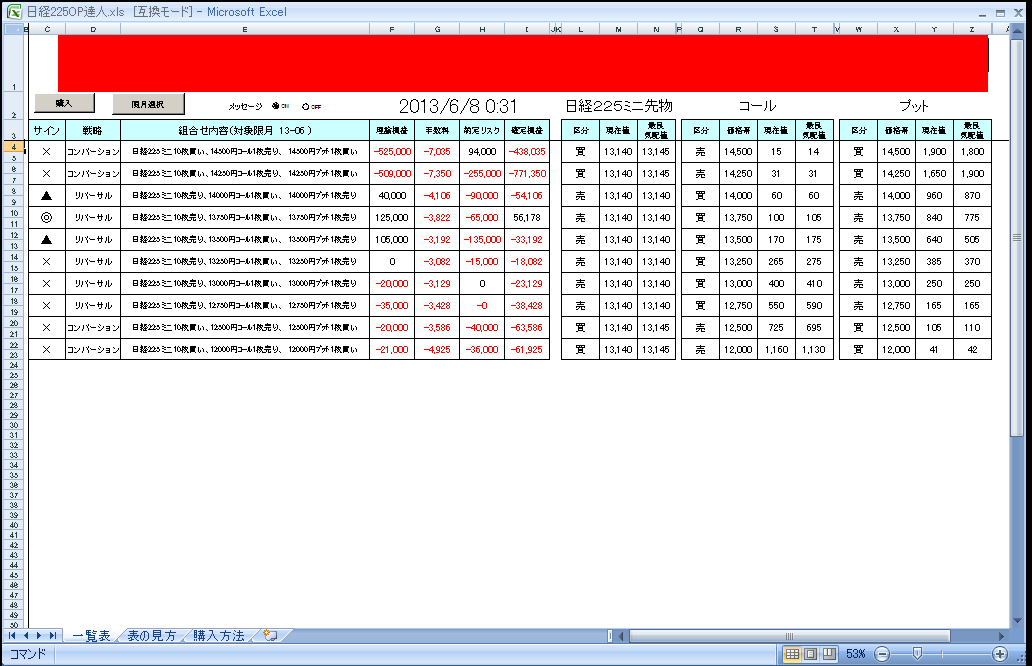This screenshot has width=1032, height=666.
Task: Go to previous sheet tab arrow
Action: [26, 636]
